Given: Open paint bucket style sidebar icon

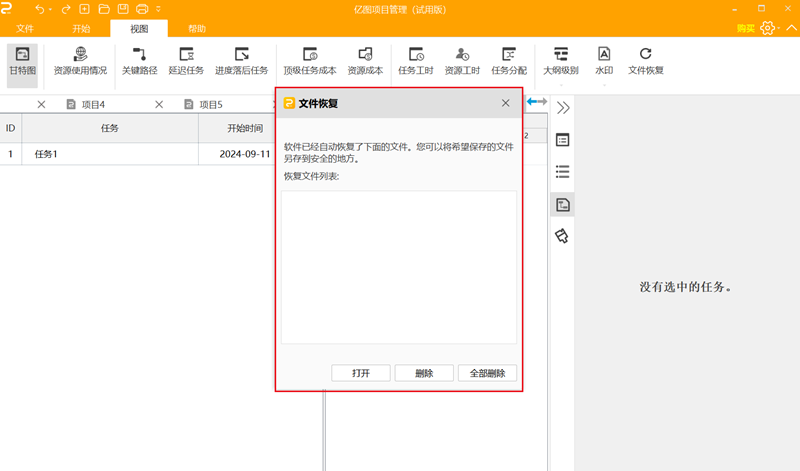Looking at the screenshot, I should [562, 236].
